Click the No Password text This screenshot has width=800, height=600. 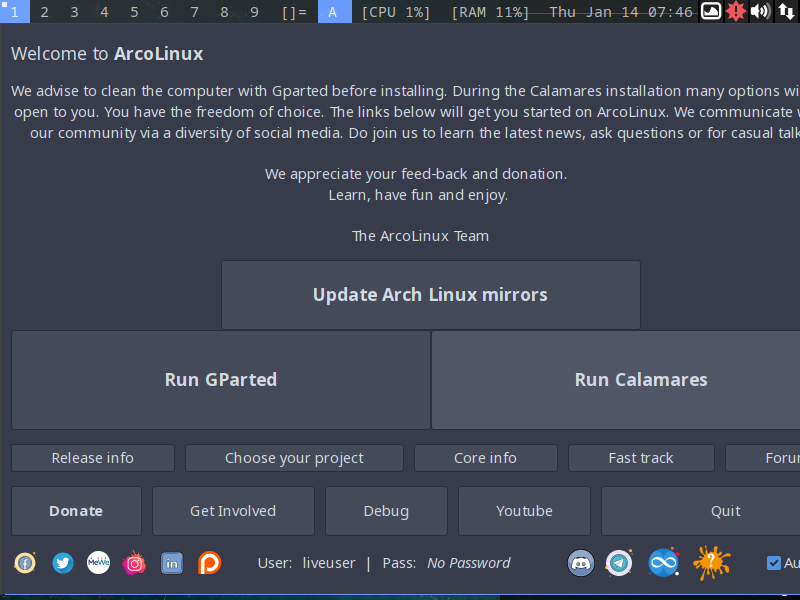click(468, 563)
